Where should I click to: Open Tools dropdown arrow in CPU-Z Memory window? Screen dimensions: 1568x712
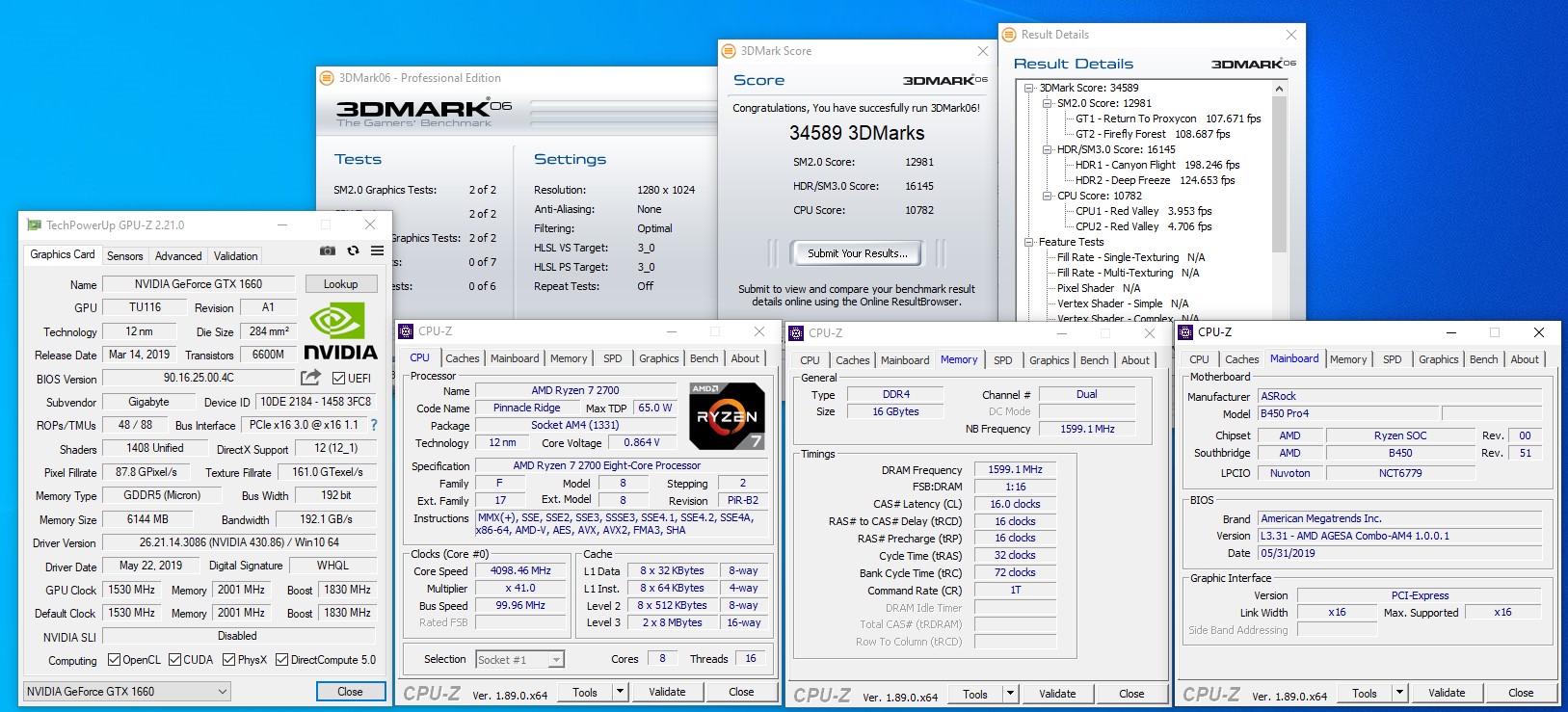point(1010,694)
